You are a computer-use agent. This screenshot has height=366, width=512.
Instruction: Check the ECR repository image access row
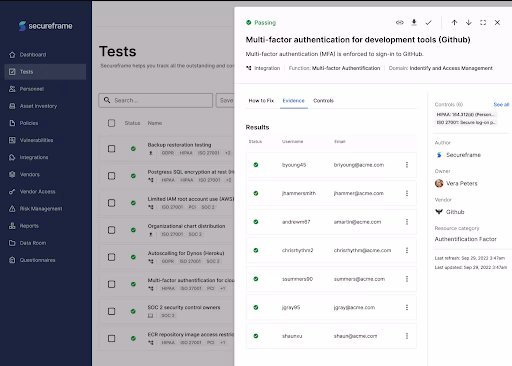click(x=112, y=338)
